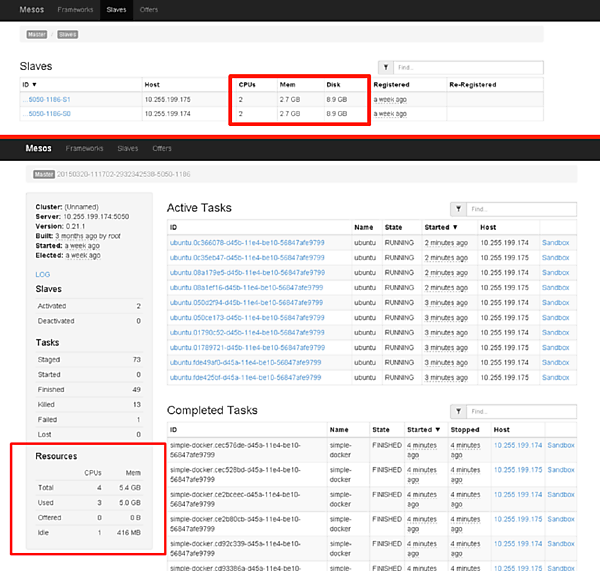
Task: Sort Active Tasks by the Started column
Action: tap(440, 227)
